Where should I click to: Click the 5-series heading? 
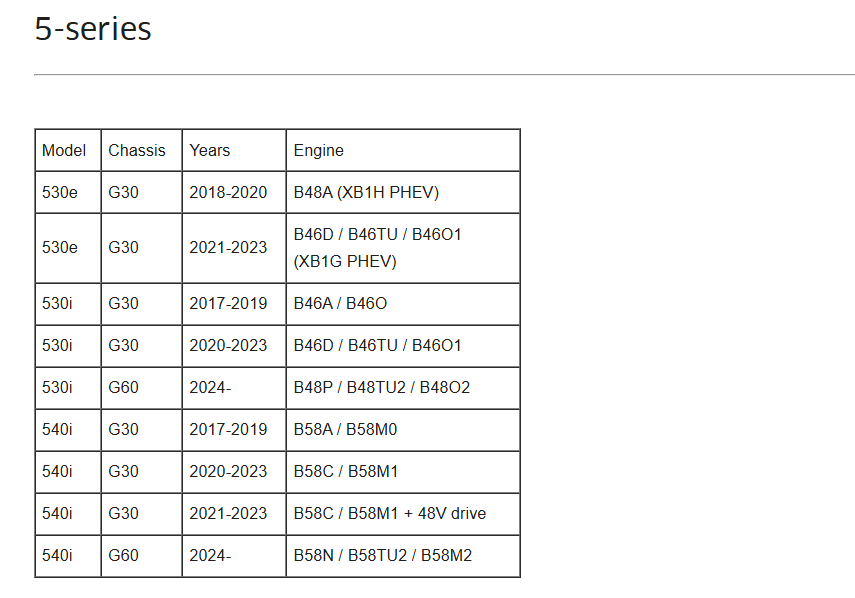[93, 28]
